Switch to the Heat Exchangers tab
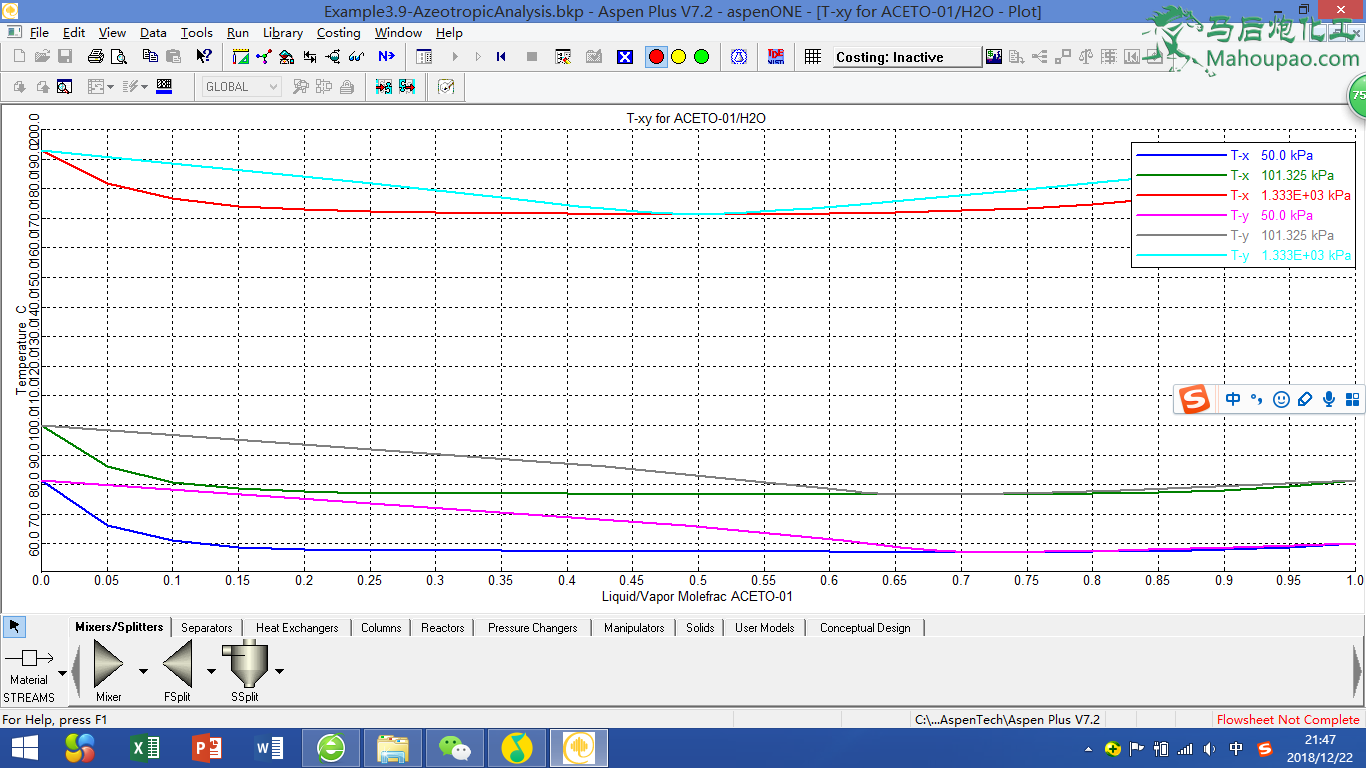The width and height of the screenshot is (1366, 768). (x=297, y=628)
